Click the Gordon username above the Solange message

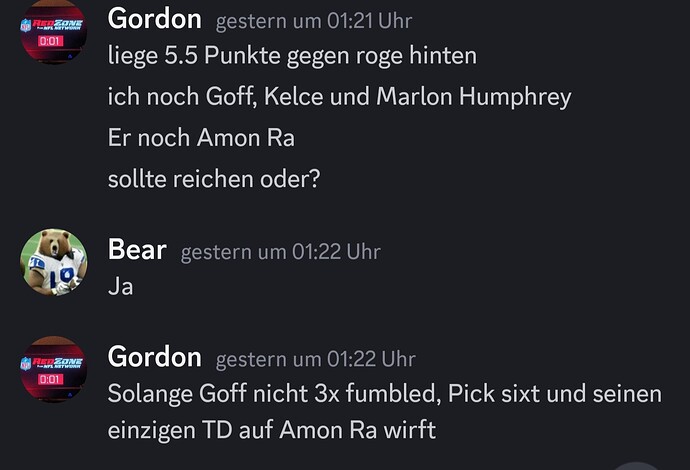154,356
